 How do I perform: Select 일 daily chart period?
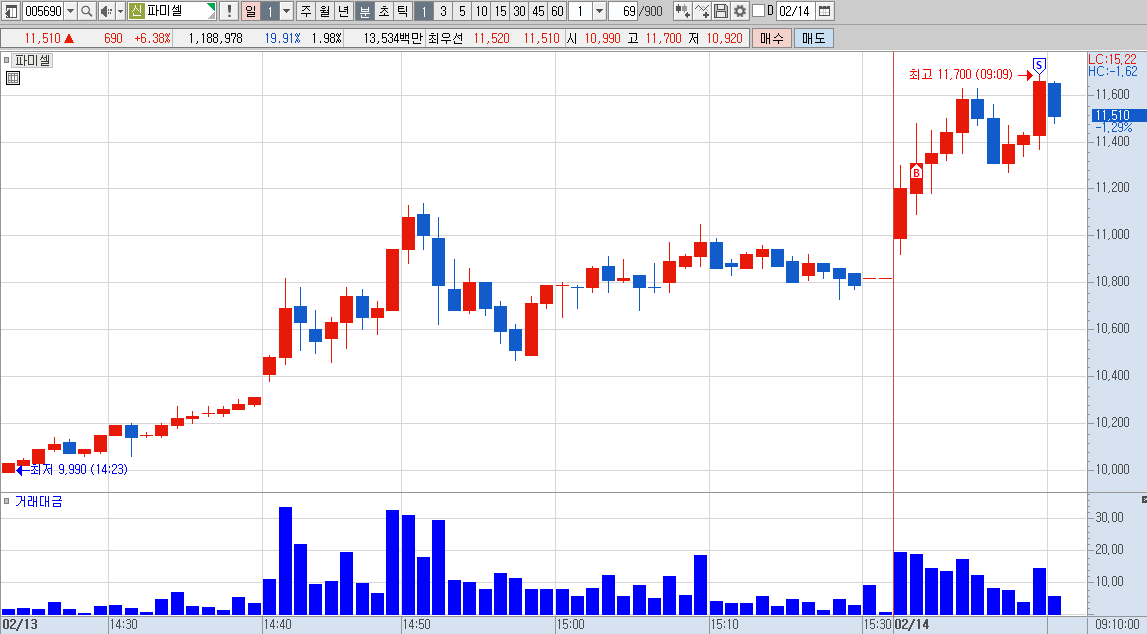click(250, 11)
